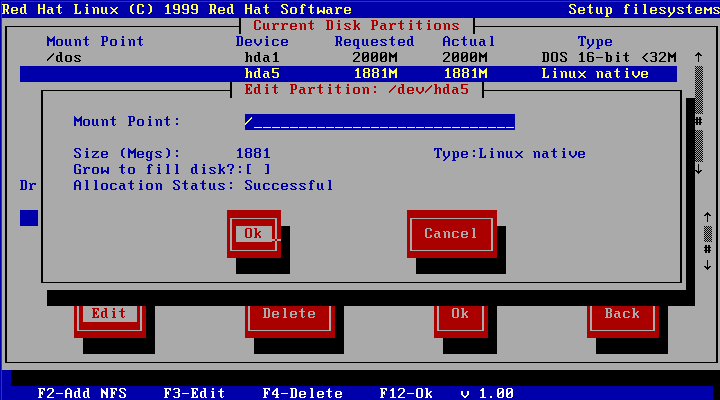Click the Back button
The width and height of the screenshot is (720, 400).
coord(621,313)
